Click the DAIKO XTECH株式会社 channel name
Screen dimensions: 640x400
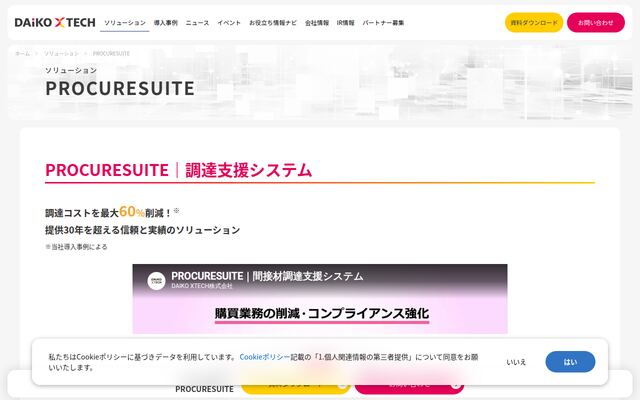[202, 286]
